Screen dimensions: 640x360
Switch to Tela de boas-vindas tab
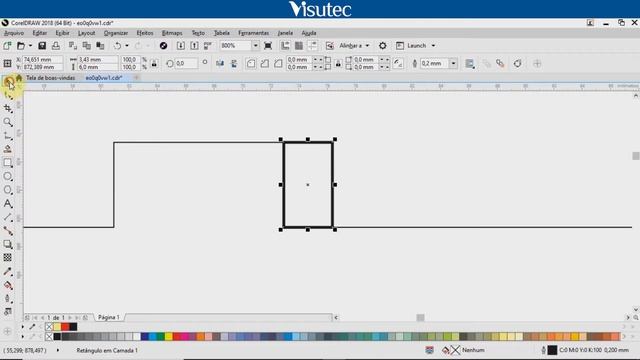(50, 78)
